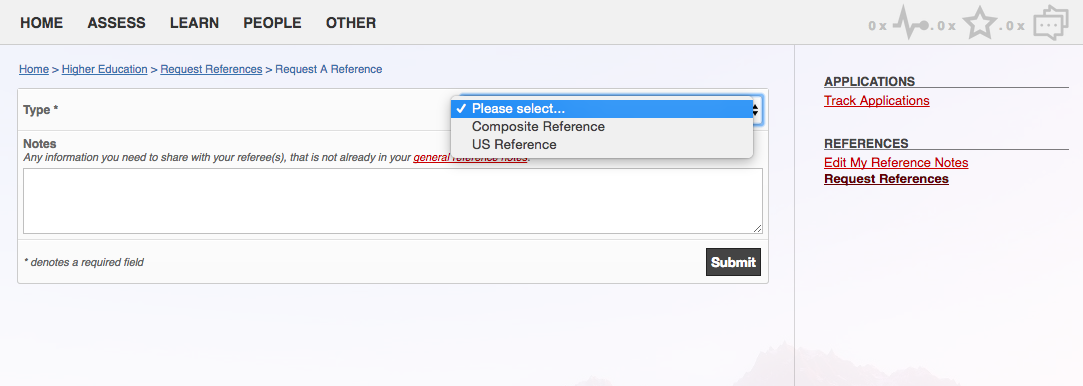Open the chat messages icon

[1051, 22]
